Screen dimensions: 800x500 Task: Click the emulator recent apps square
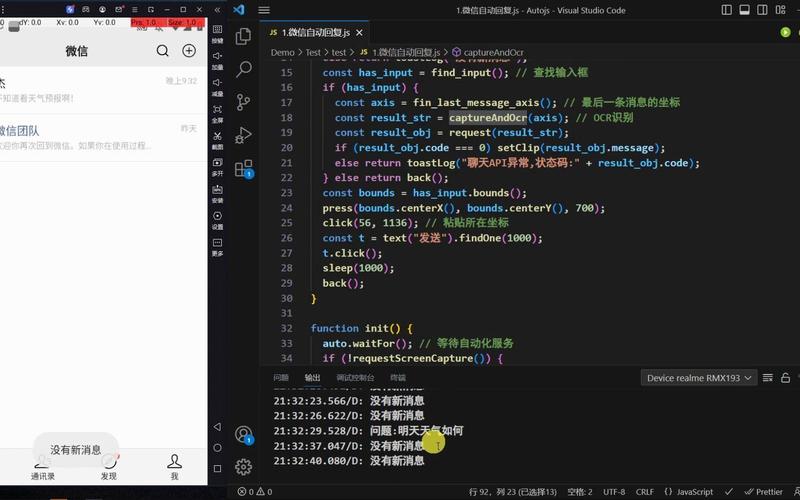217,468
